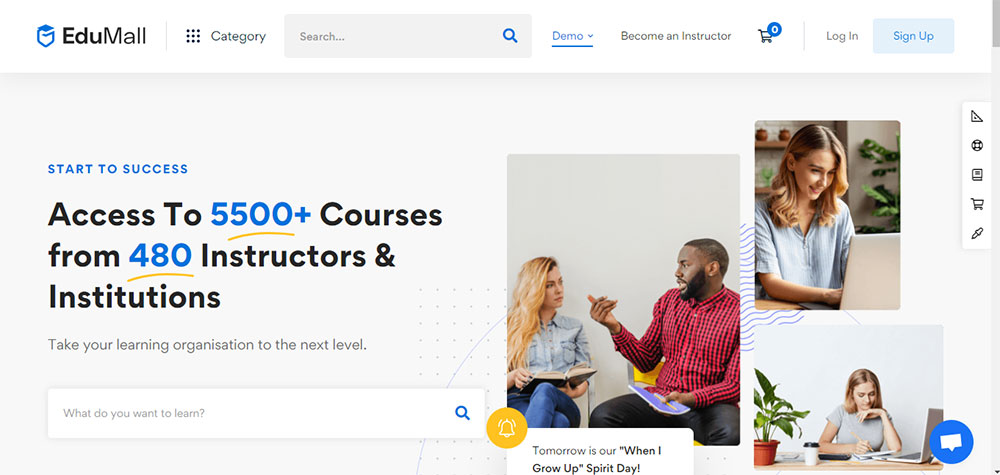Click the Sign Up button
Viewport: 1000px width, 475px height.
click(913, 36)
